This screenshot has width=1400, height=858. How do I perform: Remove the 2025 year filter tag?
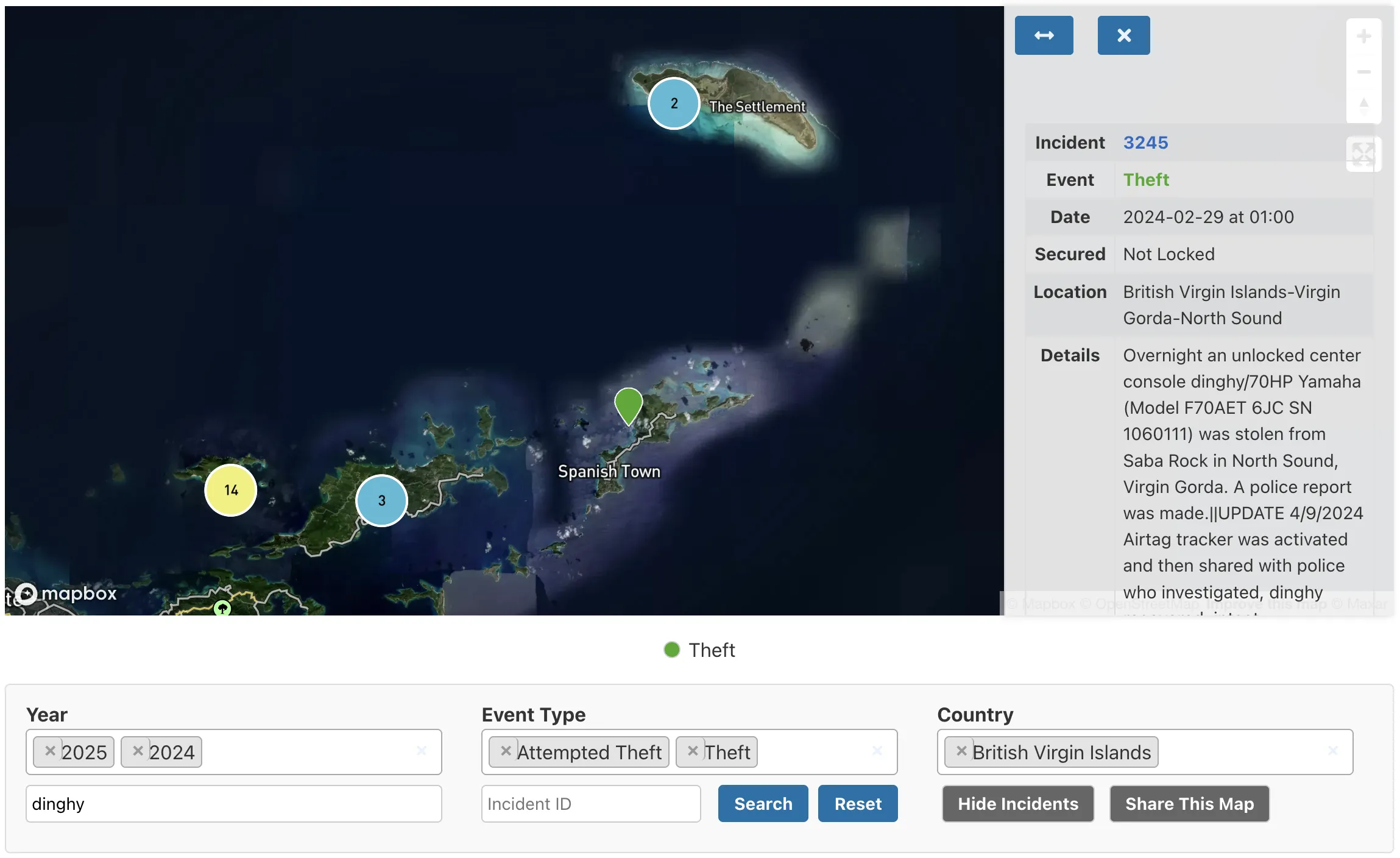51,751
